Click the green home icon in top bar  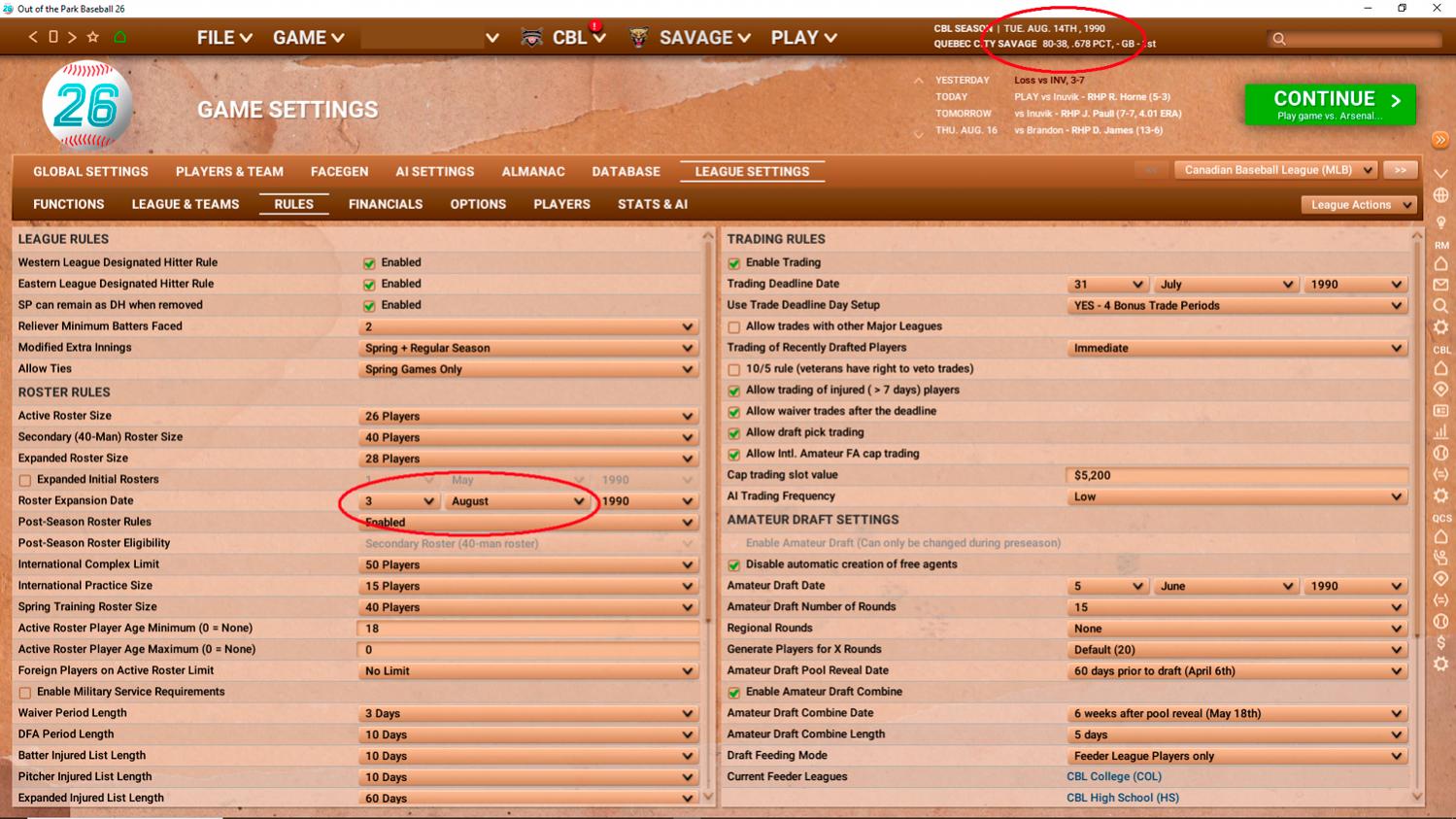coord(120,37)
